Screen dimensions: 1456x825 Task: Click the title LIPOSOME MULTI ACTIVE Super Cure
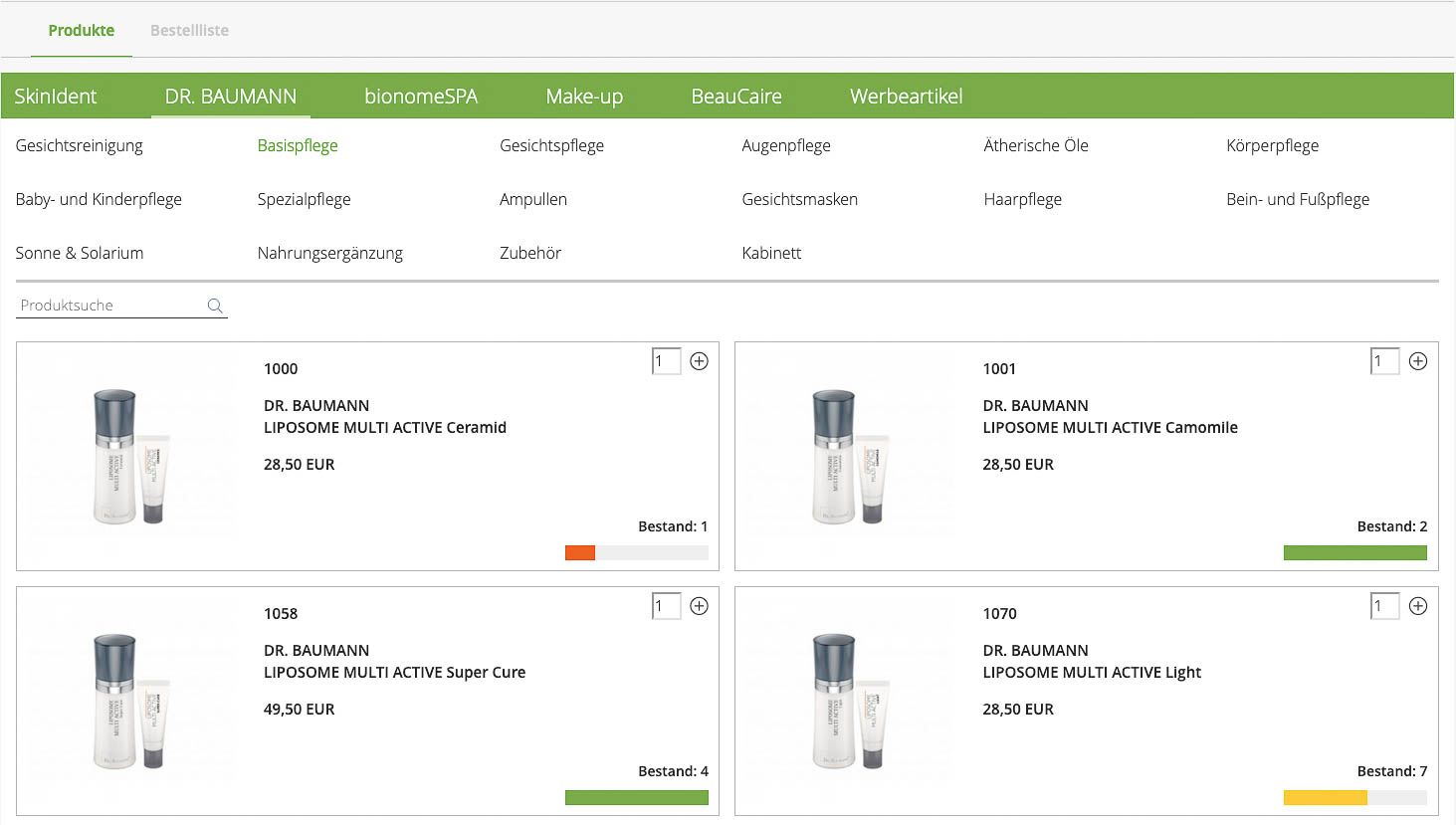[394, 673]
